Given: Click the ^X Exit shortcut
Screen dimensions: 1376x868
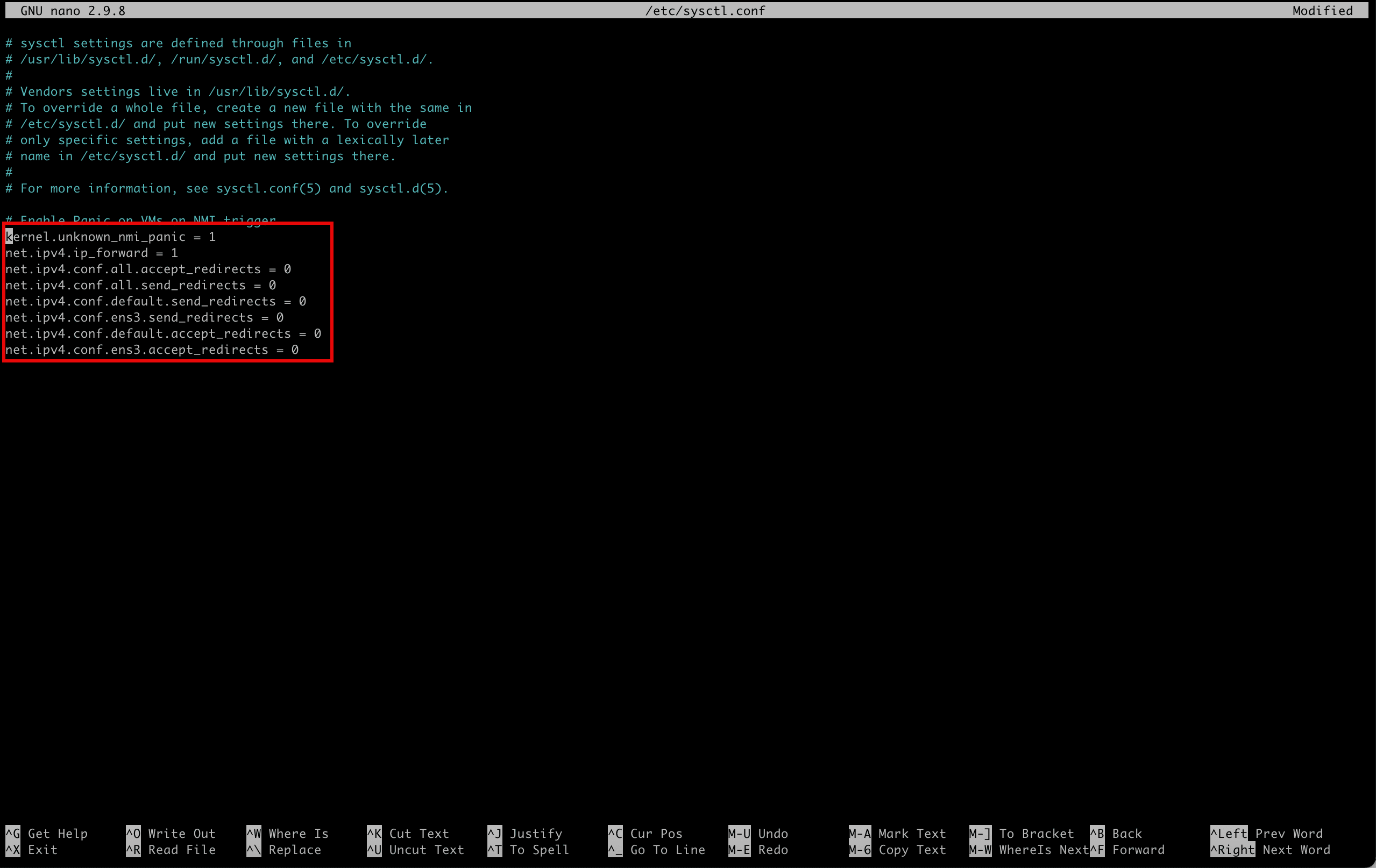Looking at the screenshot, I should pos(31,849).
